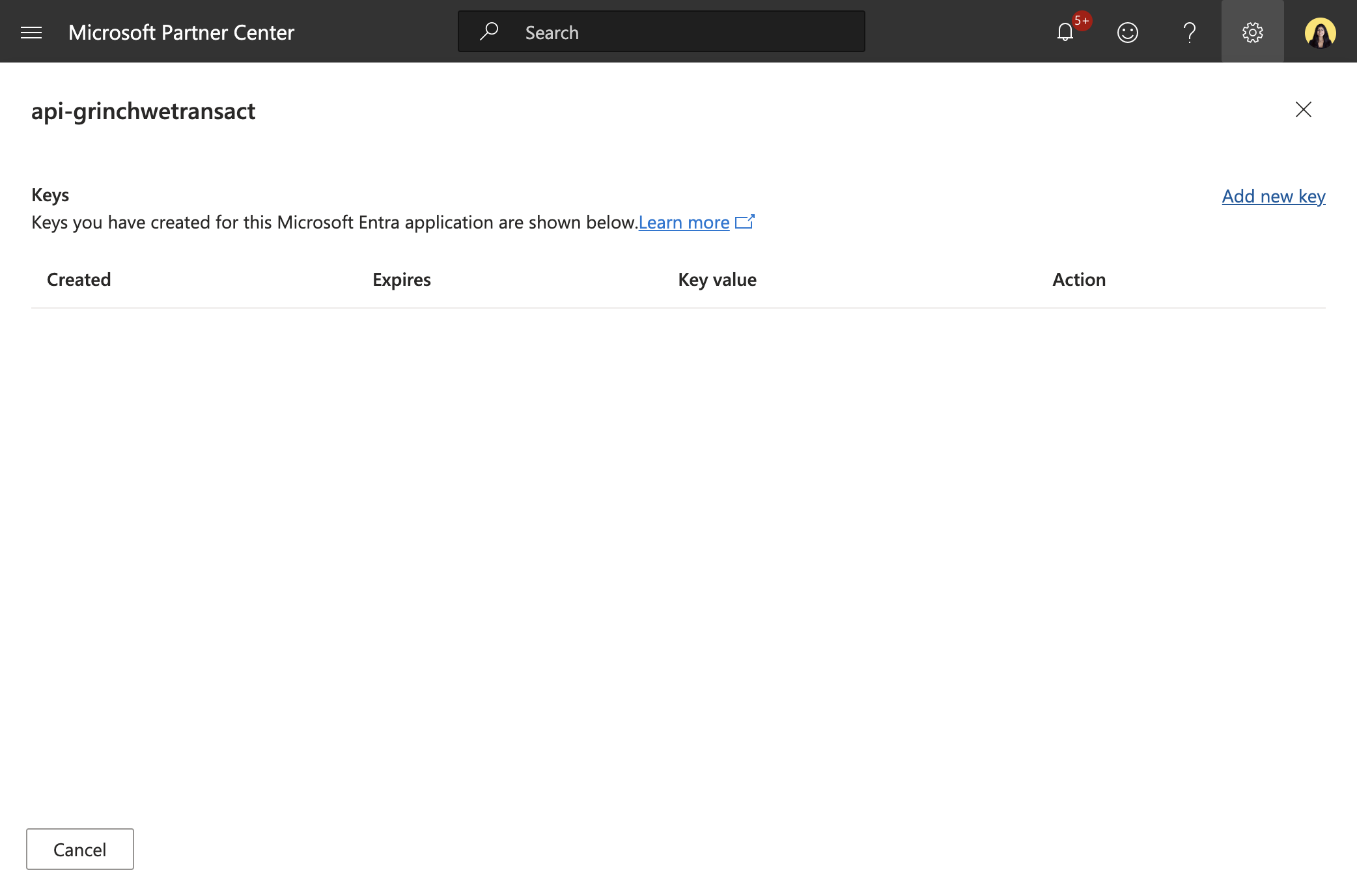This screenshot has height=896, width=1357.
Task: Click the Cancel button
Action: 80,849
